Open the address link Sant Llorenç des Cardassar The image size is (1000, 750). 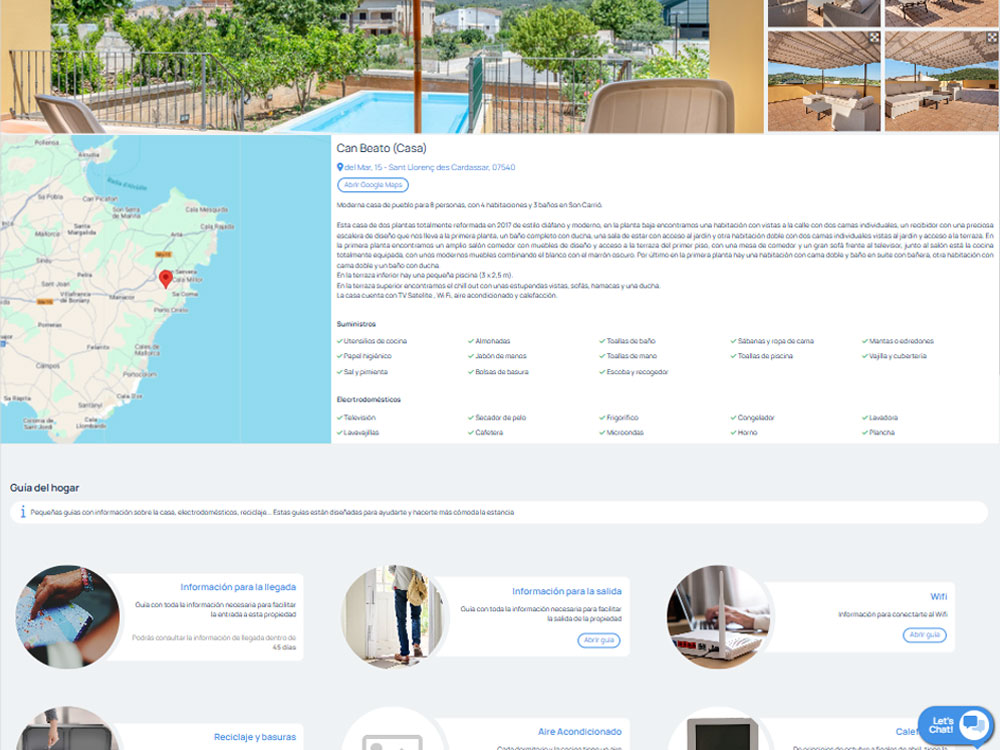click(x=430, y=167)
